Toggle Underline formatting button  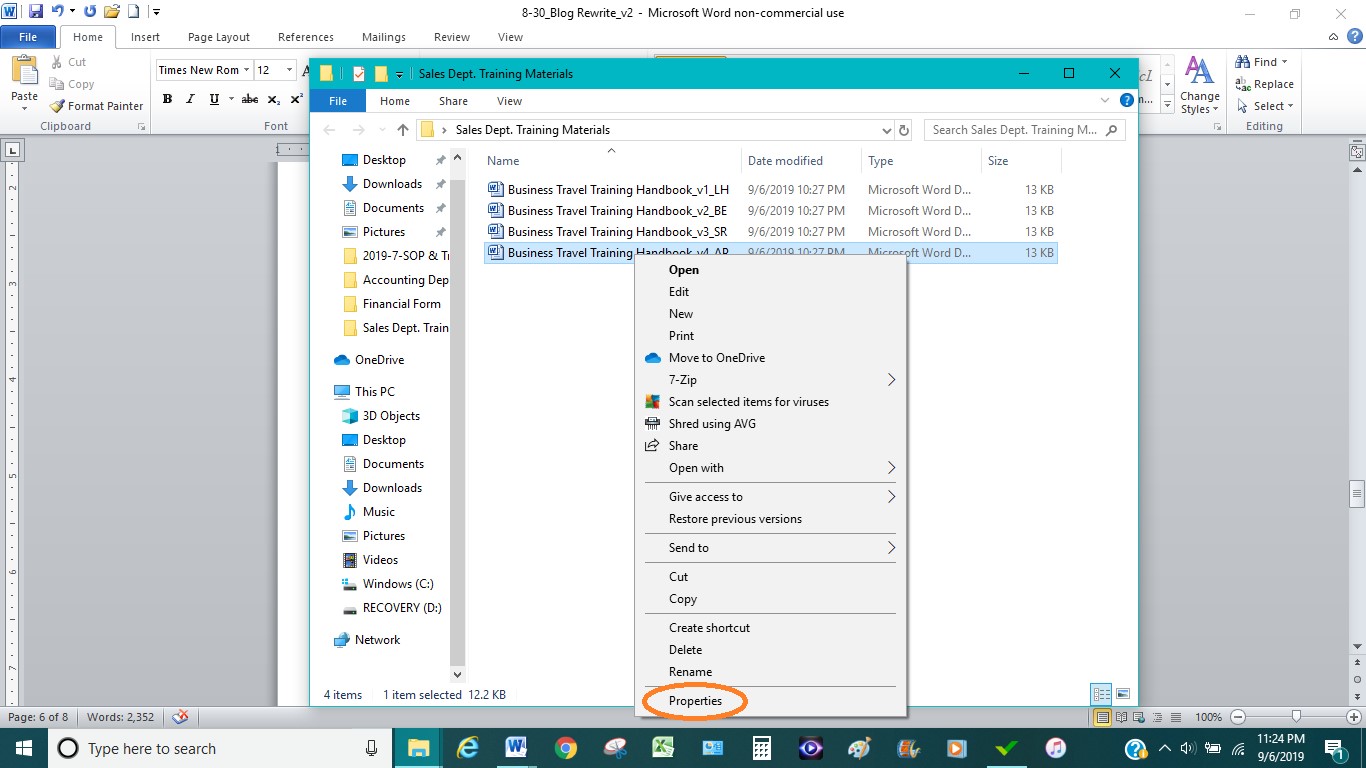[214, 99]
